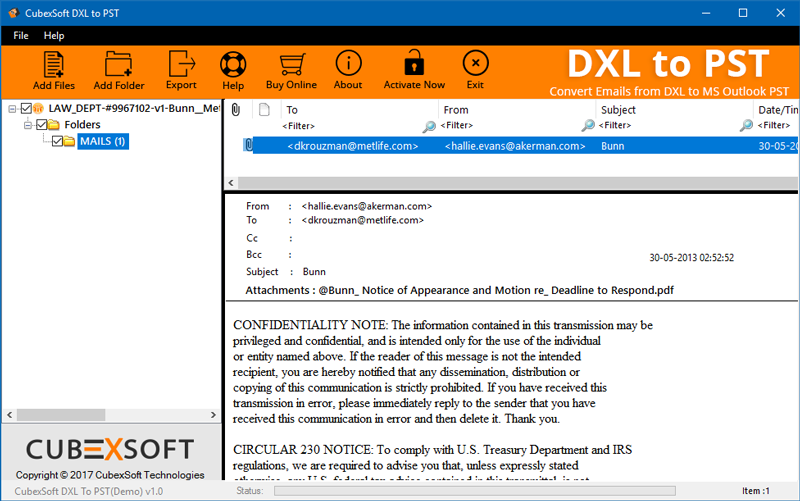This screenshot has height=501, width=800.
Task: Click the folder tree scroll-right arrow
Action: (x=213, y=415)
